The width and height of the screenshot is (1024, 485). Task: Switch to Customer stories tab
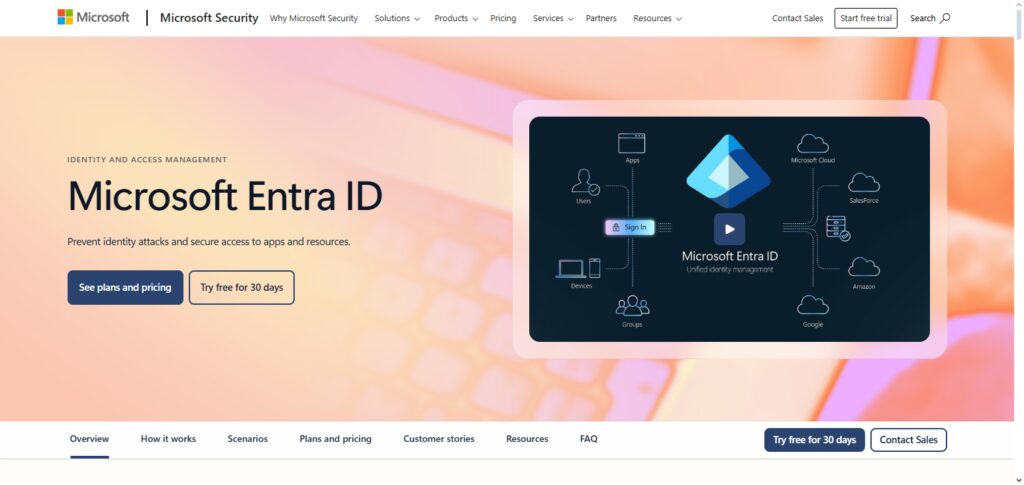click(439, 439)
